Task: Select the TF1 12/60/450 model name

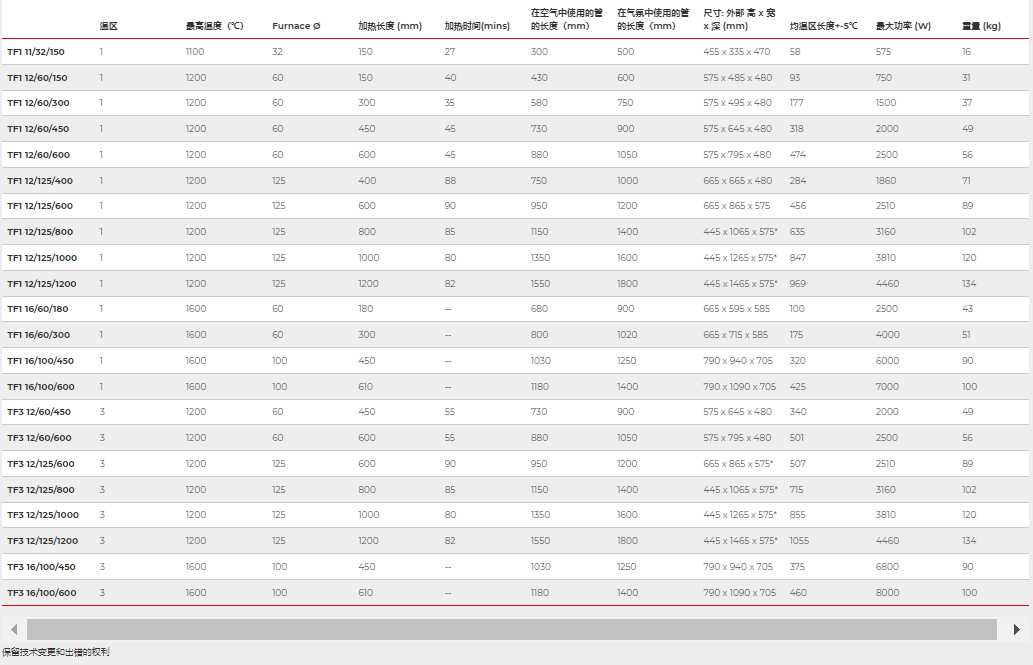Action: [38, 129]
